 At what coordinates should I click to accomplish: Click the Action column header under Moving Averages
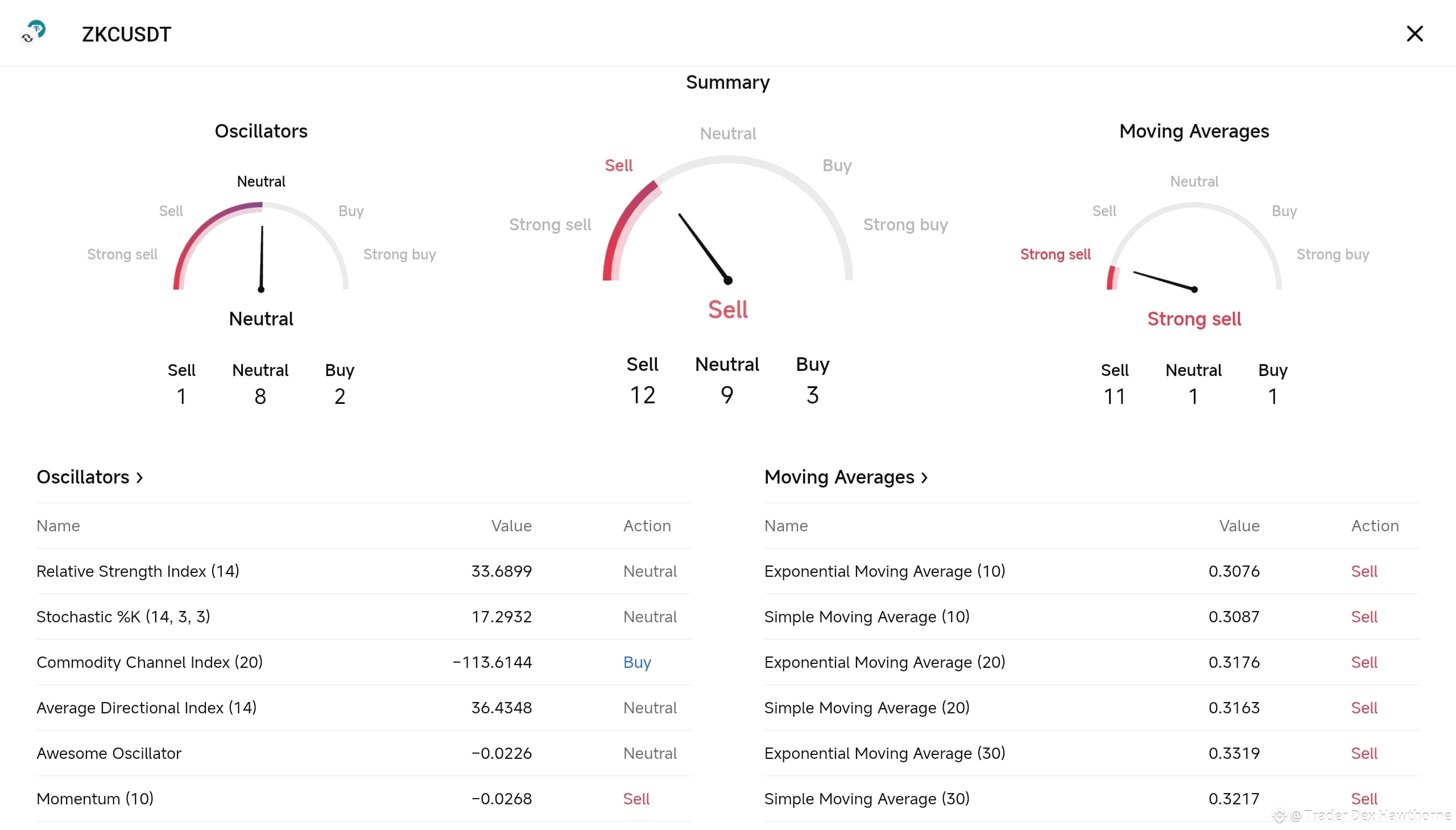coord(1375,526)
